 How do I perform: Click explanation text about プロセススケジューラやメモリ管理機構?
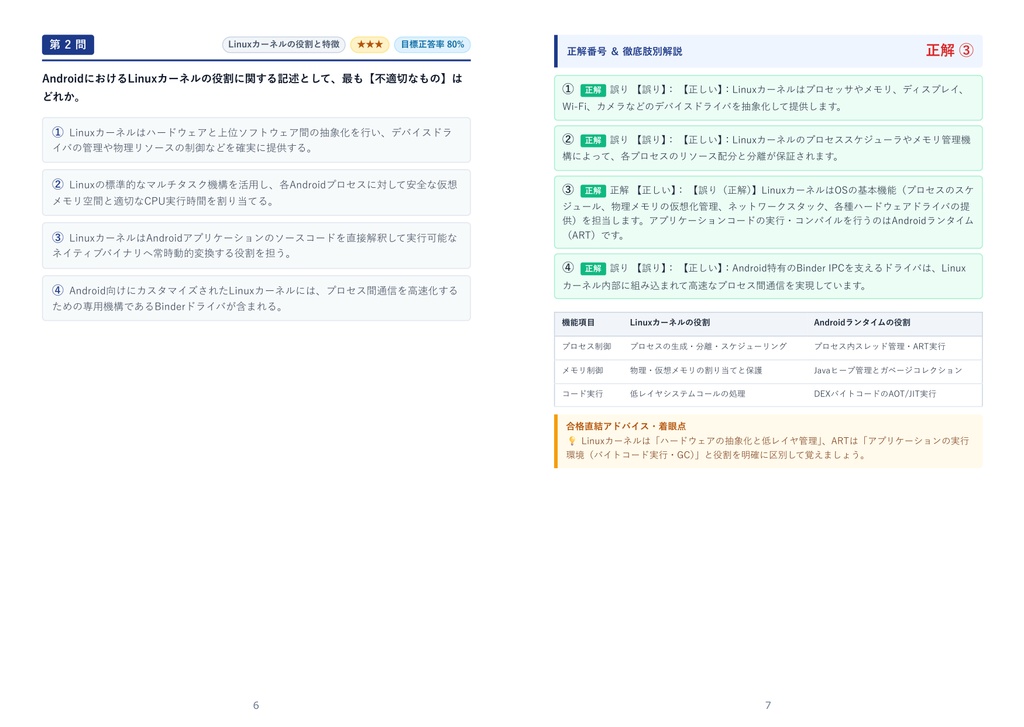[x=768, y=148]
